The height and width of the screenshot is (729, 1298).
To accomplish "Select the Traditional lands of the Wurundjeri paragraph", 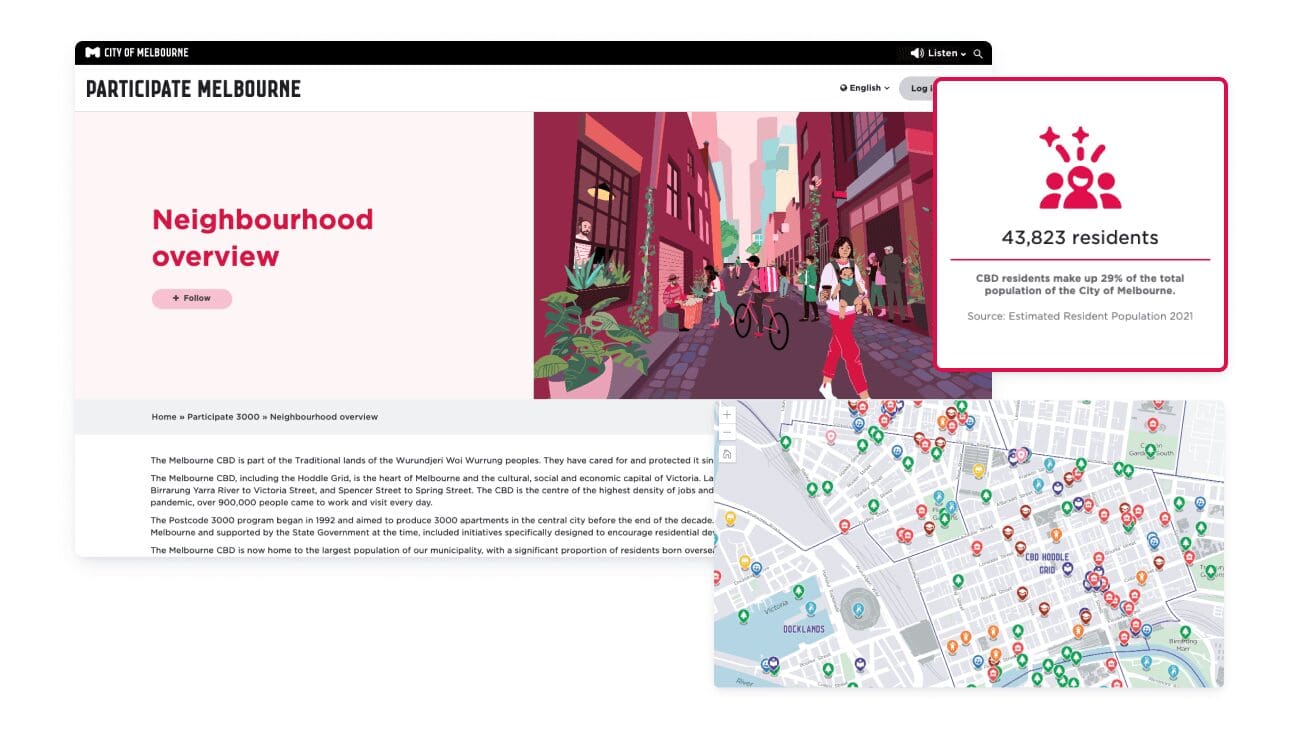I will pos(432,460).
